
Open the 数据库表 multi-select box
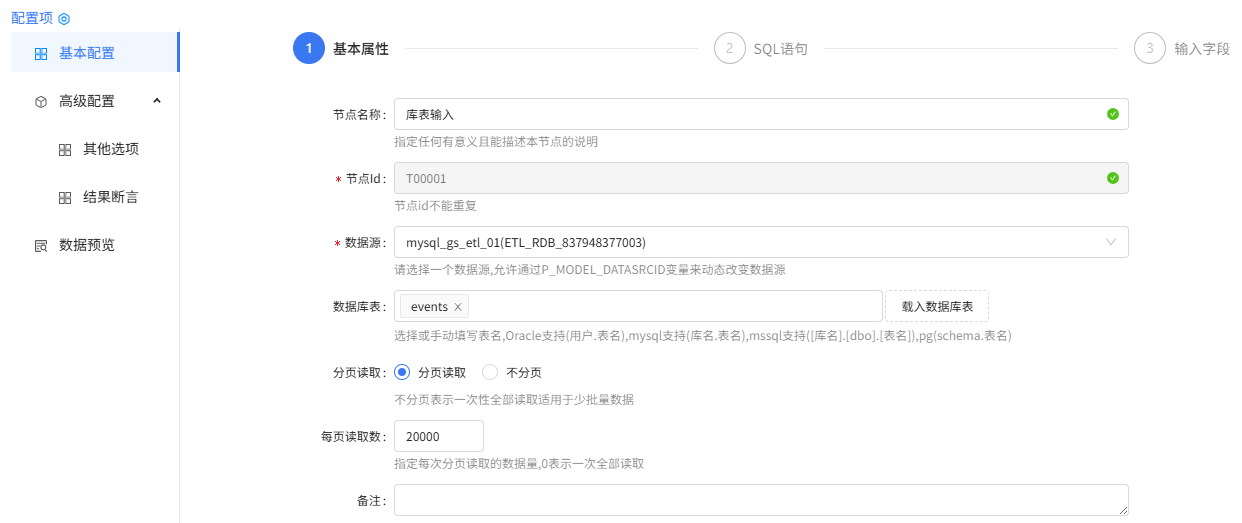point(670,306)
